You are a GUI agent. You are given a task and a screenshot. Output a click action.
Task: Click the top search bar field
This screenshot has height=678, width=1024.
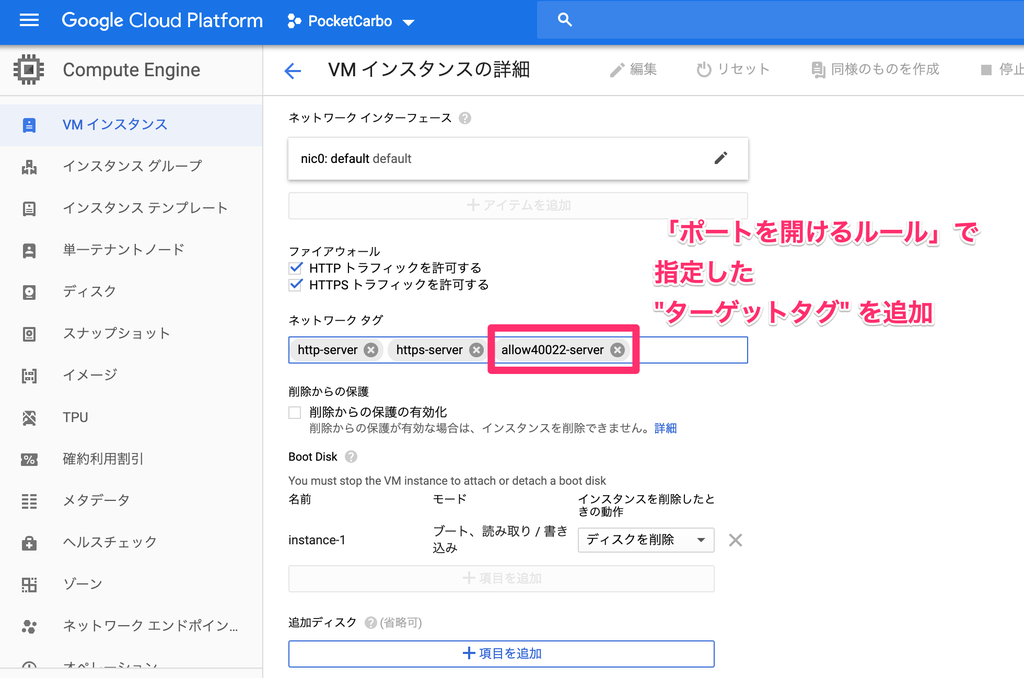[780, 20]
